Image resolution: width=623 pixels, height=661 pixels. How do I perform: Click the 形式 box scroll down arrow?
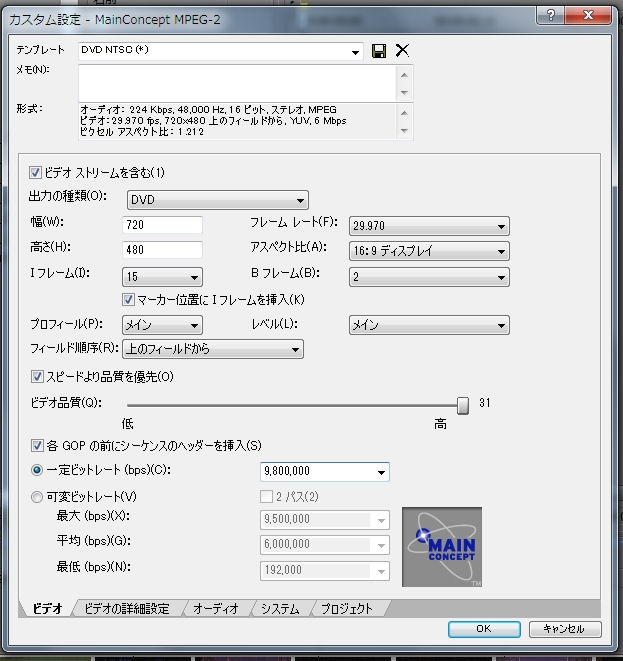click(404, 131)
